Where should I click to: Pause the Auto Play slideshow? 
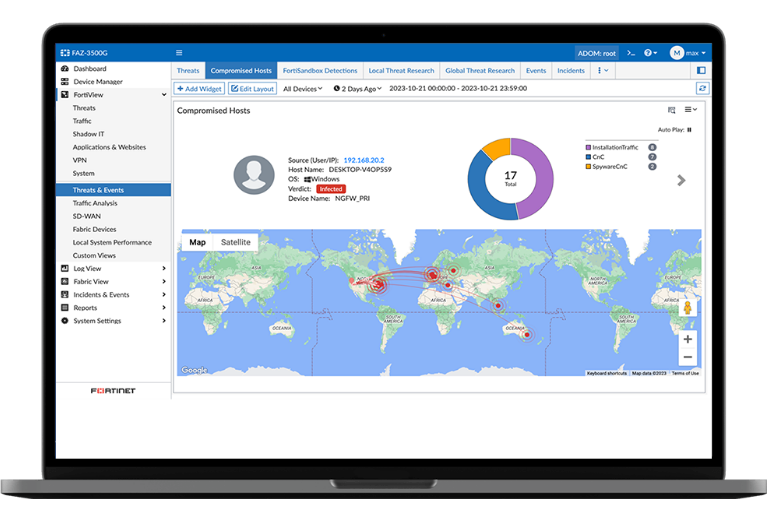point(689,130)
